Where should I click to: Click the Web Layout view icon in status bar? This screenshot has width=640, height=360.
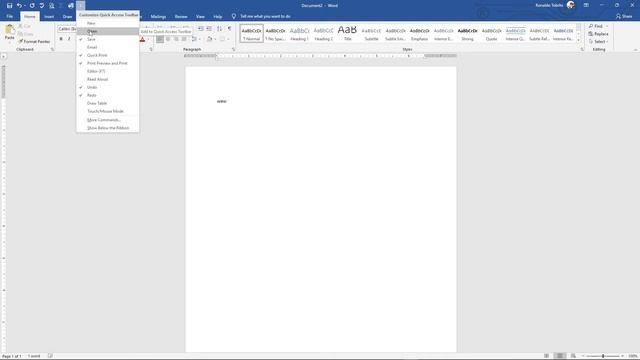(573, 356)
